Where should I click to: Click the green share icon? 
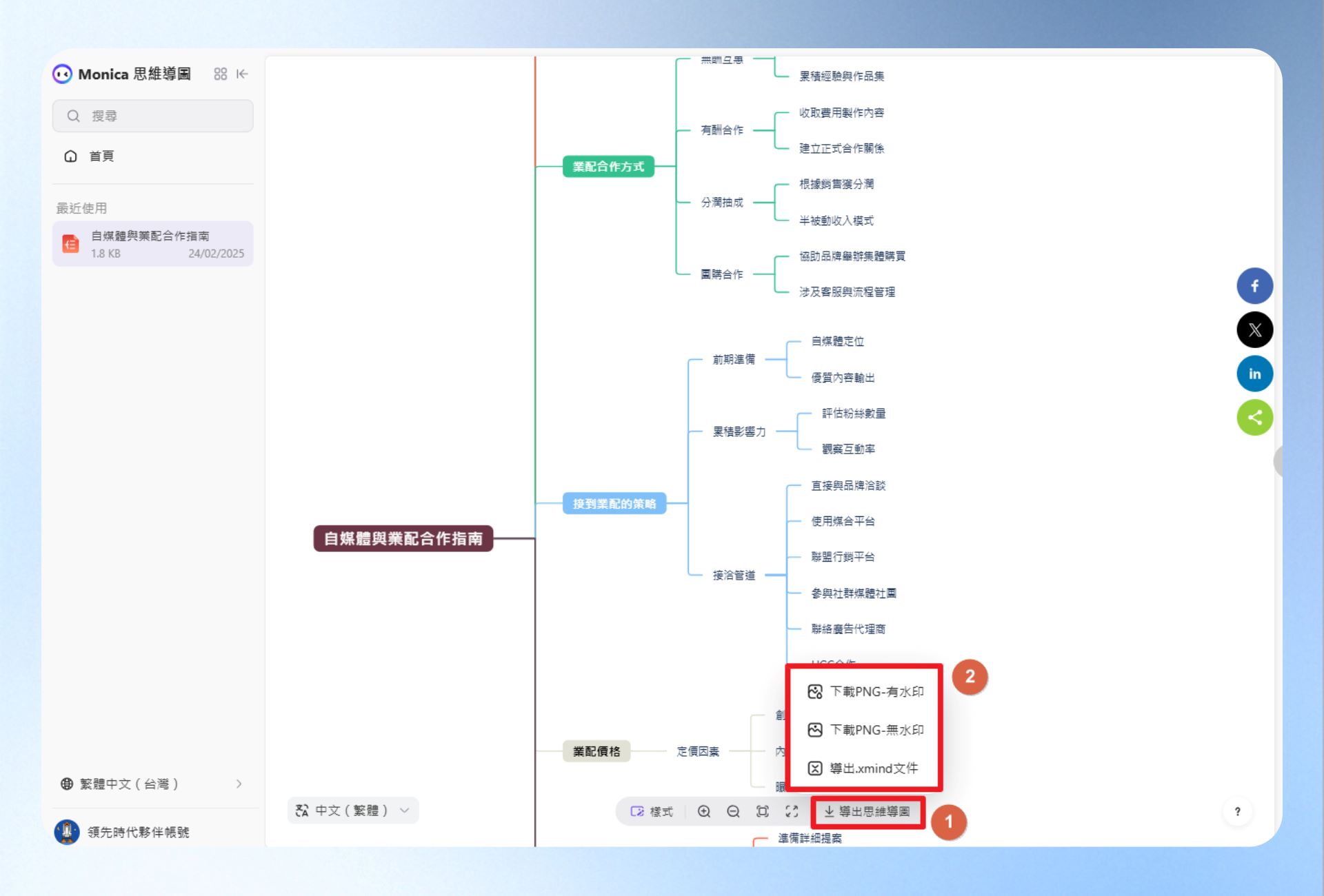[1254, 418]
